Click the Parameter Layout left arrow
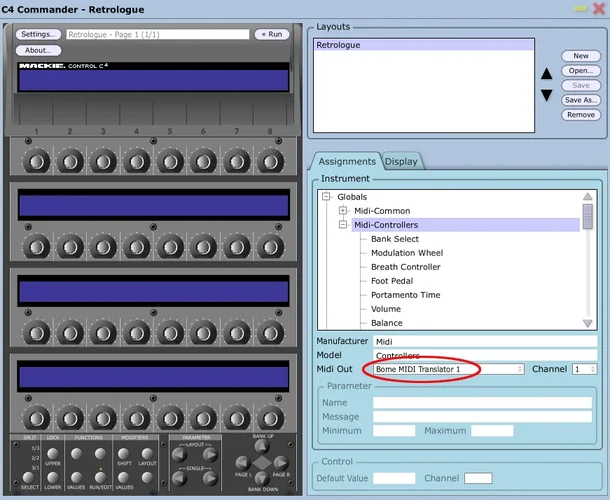 point(179,454)
